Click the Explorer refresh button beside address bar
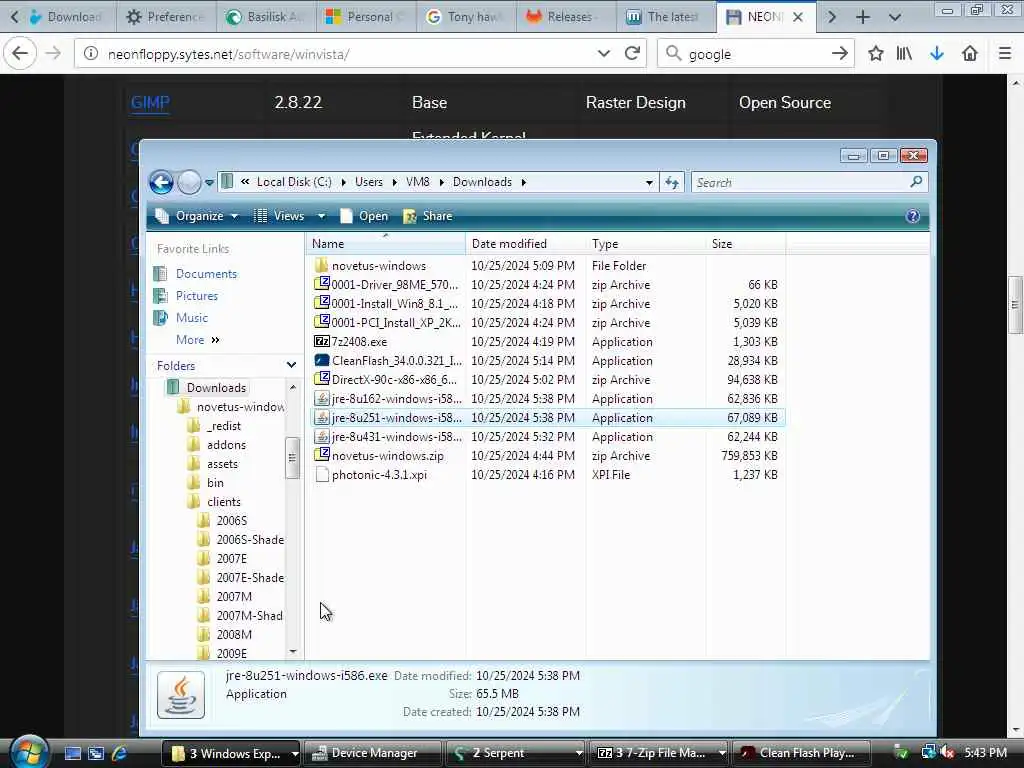Screen dimensions: 1024x768 672,182
